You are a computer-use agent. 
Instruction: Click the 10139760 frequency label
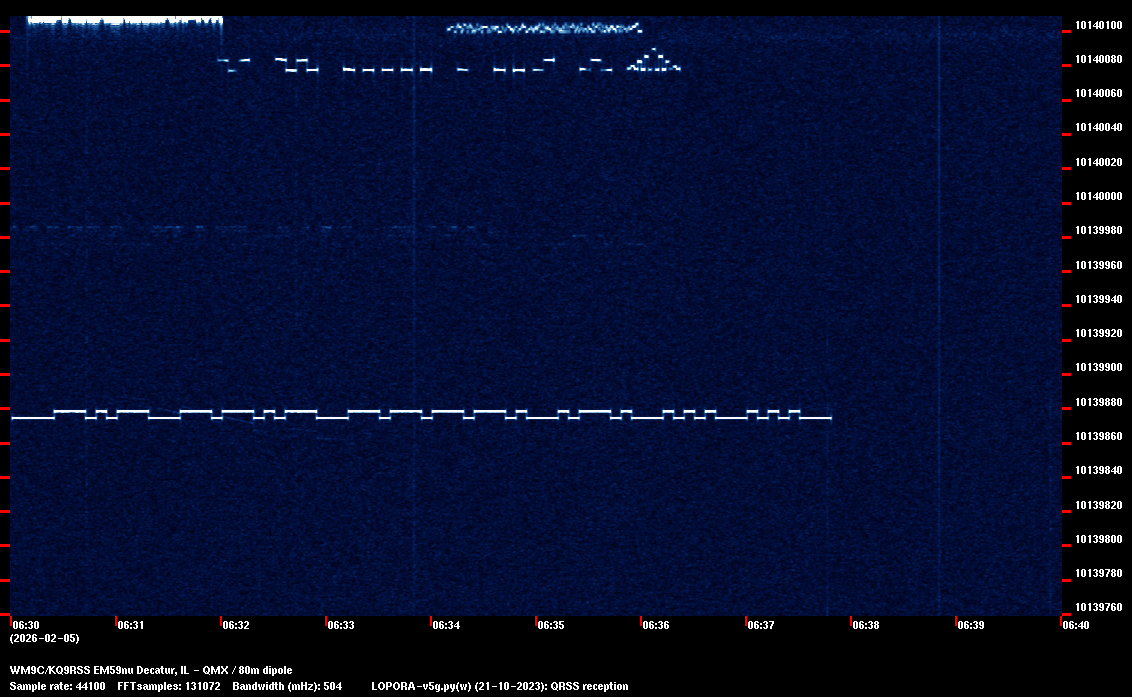1097,607
